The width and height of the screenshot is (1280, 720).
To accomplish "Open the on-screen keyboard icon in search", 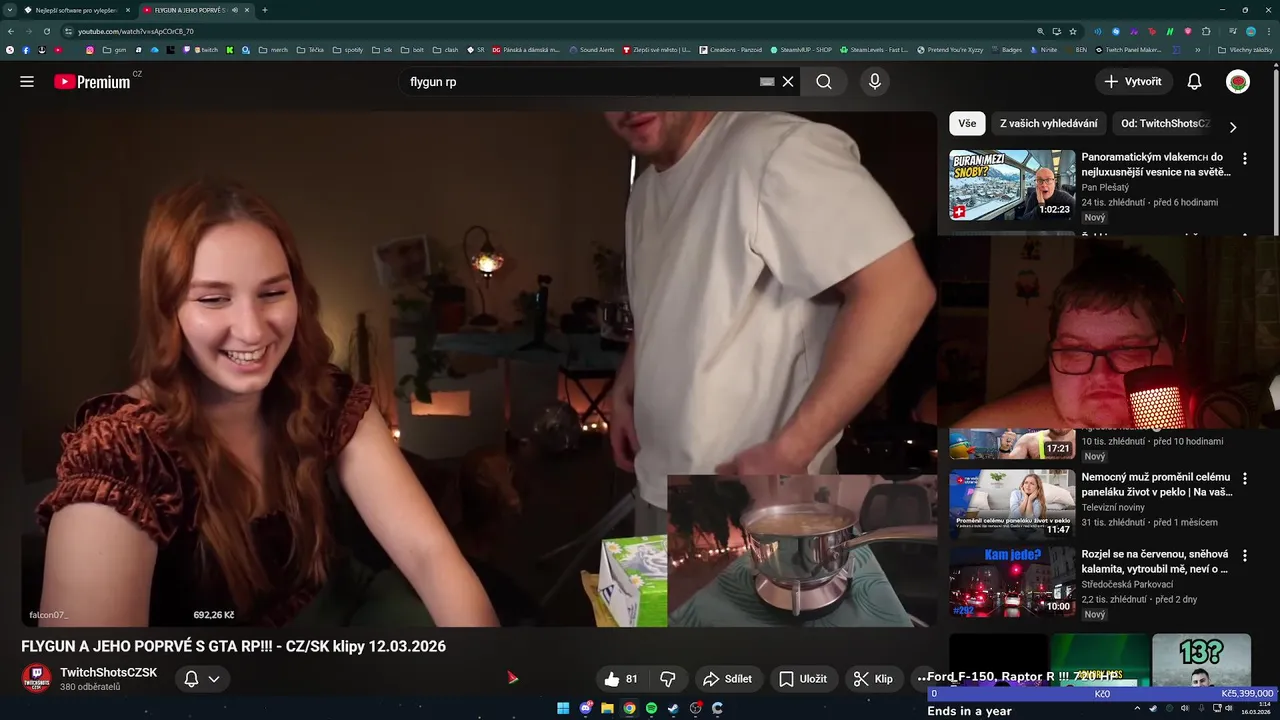I will 767,82.
